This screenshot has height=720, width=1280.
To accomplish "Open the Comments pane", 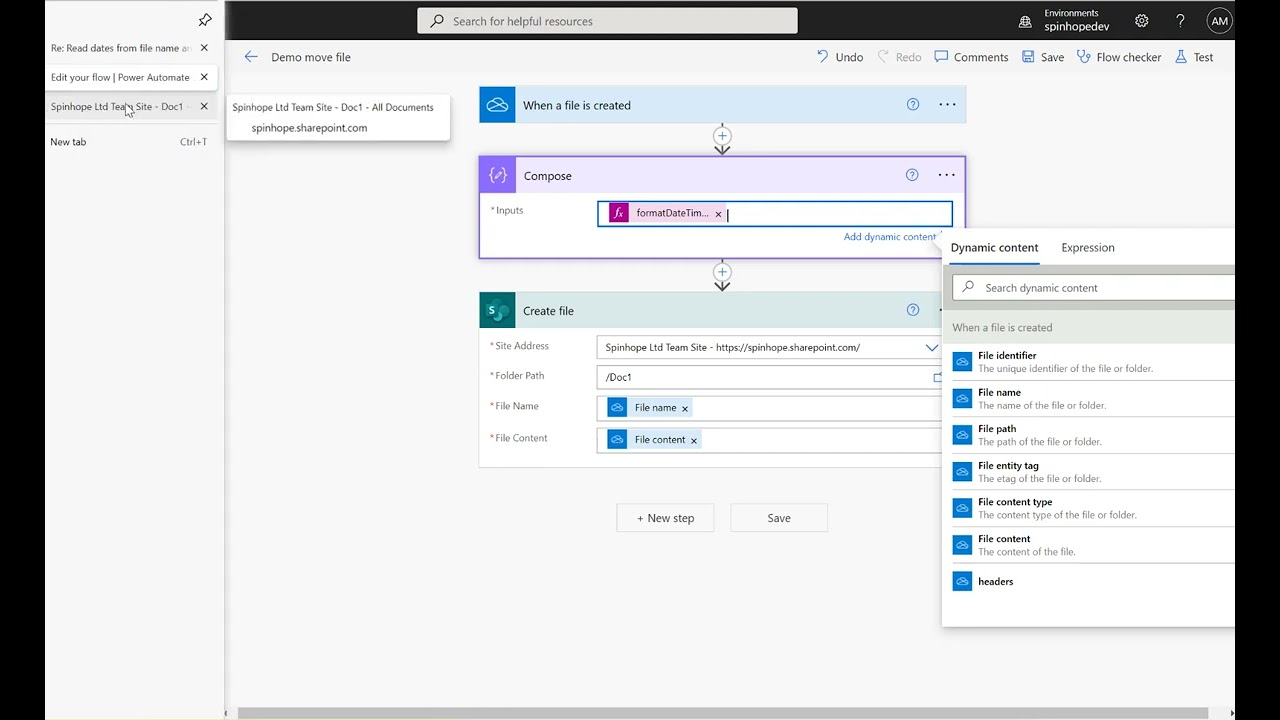I will pos(971,57).
